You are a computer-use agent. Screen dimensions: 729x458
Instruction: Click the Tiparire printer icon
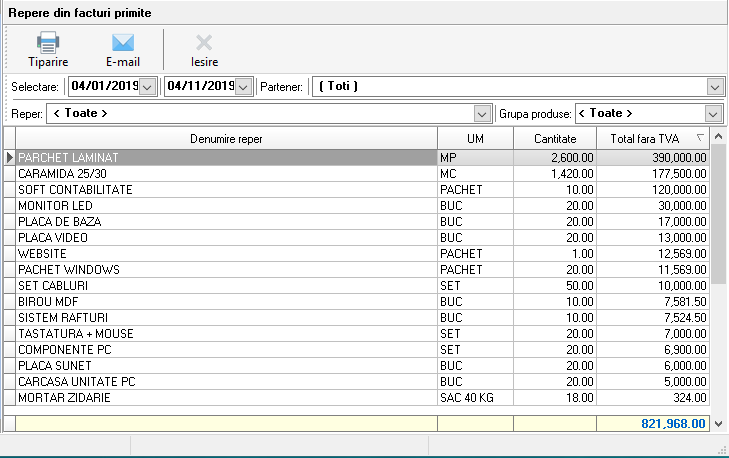point(48,42)
